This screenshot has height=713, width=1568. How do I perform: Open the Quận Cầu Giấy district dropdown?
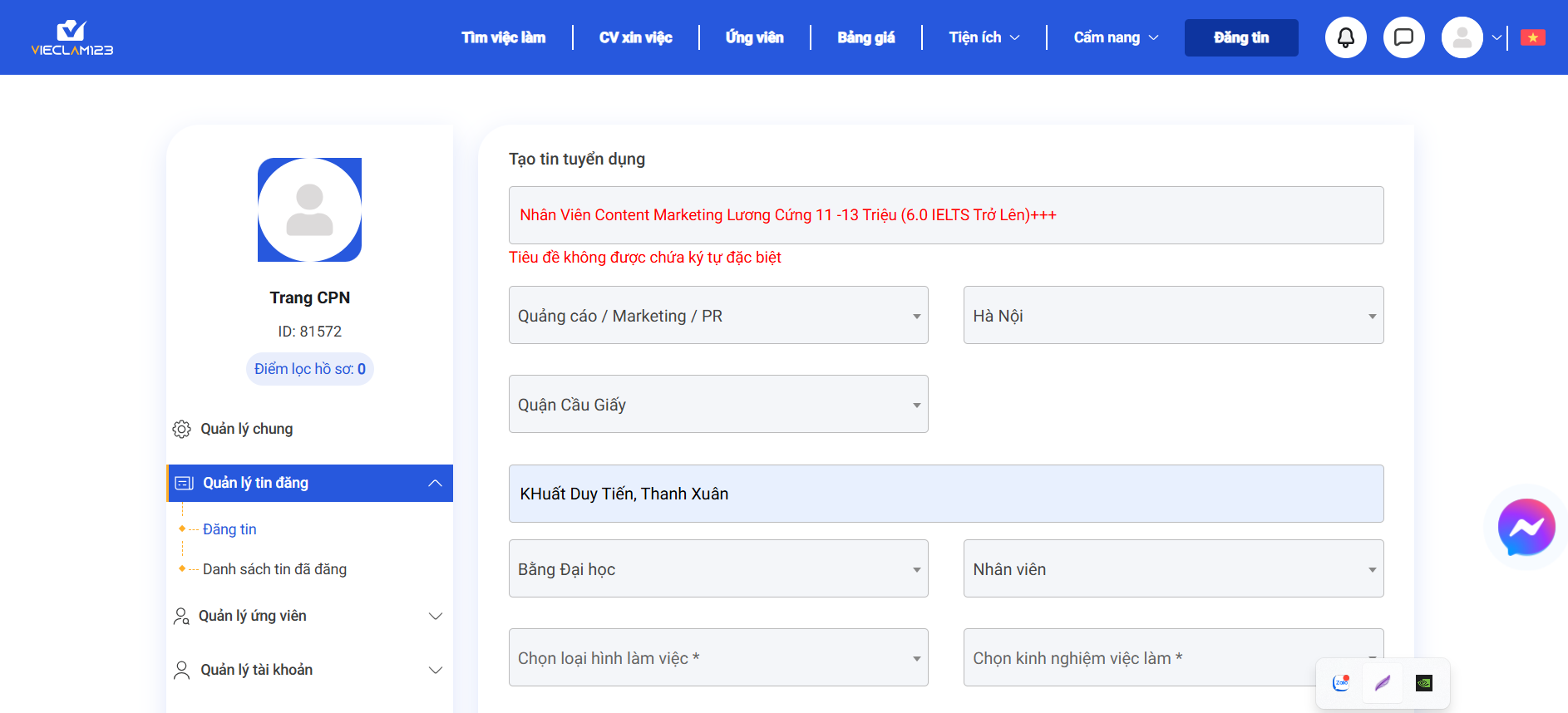click(x=717, y=405)
